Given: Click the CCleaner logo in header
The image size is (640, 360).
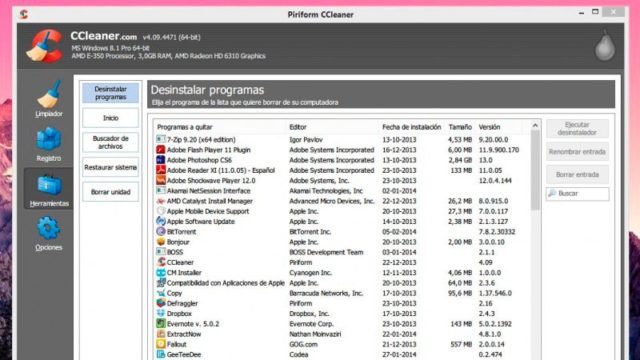Looking at the screenshot, I should pos(44,46).
